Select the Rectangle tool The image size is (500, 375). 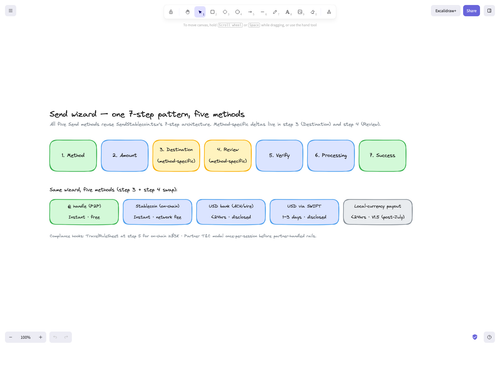point(213,12)
